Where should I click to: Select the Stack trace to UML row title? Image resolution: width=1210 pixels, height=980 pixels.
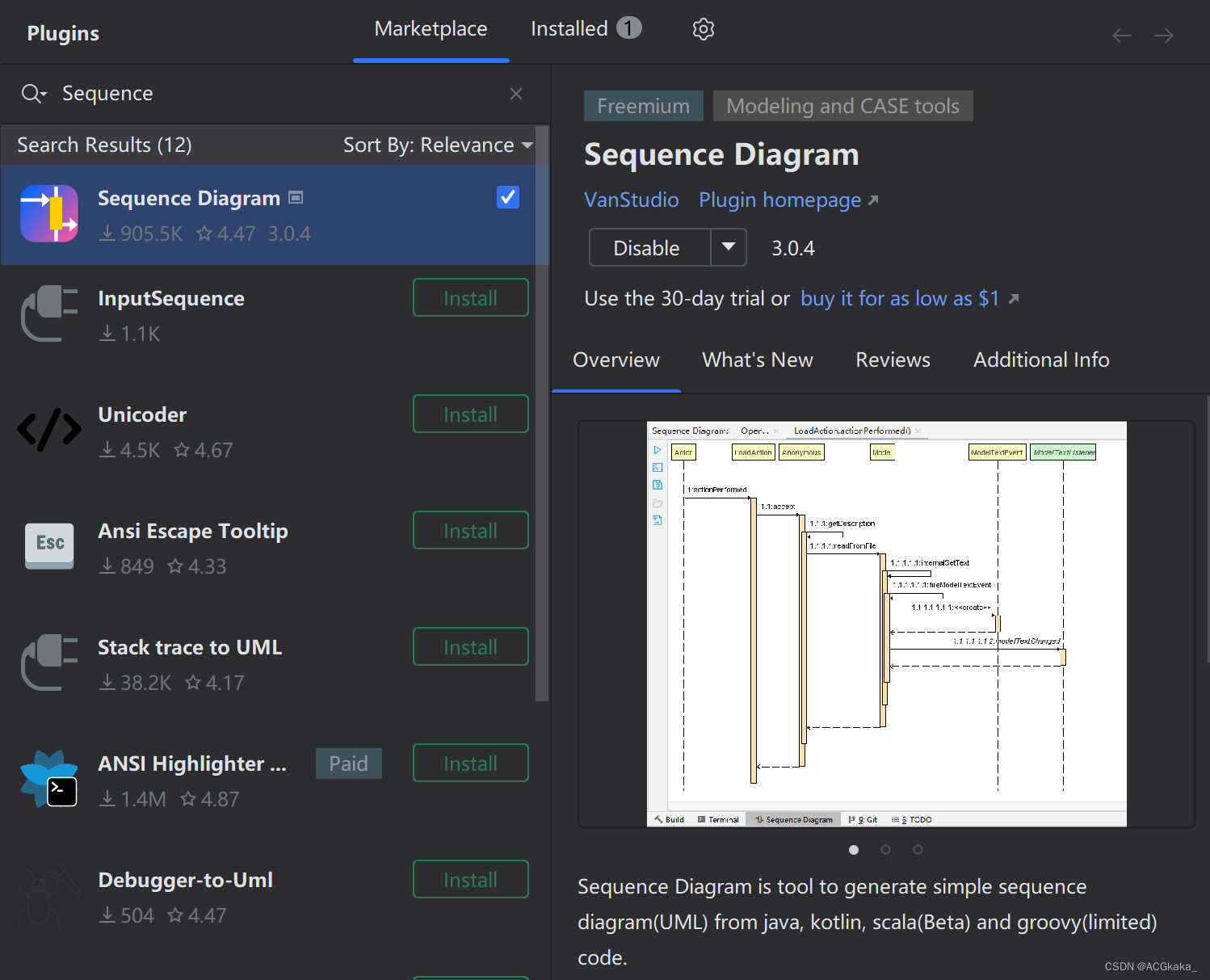tap(190, 648)
